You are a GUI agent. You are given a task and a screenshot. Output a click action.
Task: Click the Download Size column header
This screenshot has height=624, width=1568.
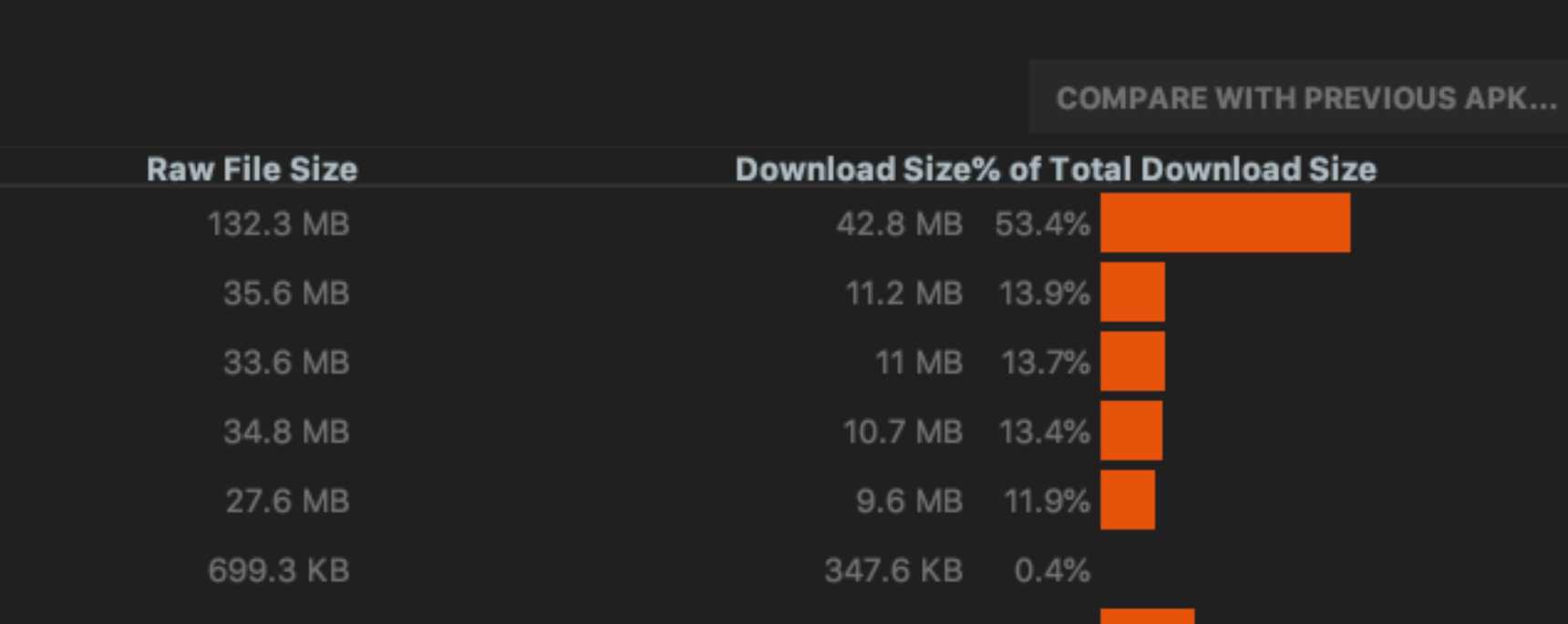[853, 169]
